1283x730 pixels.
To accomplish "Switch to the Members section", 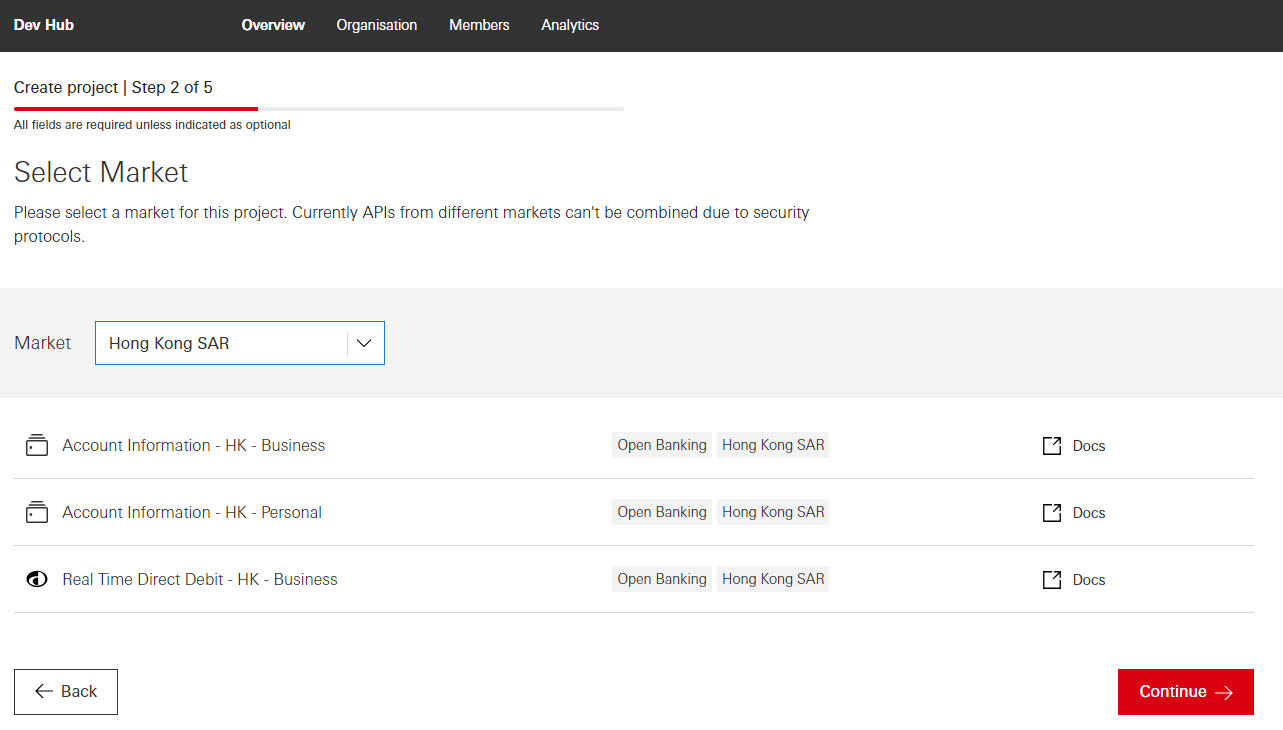I will tap(479, 25).
